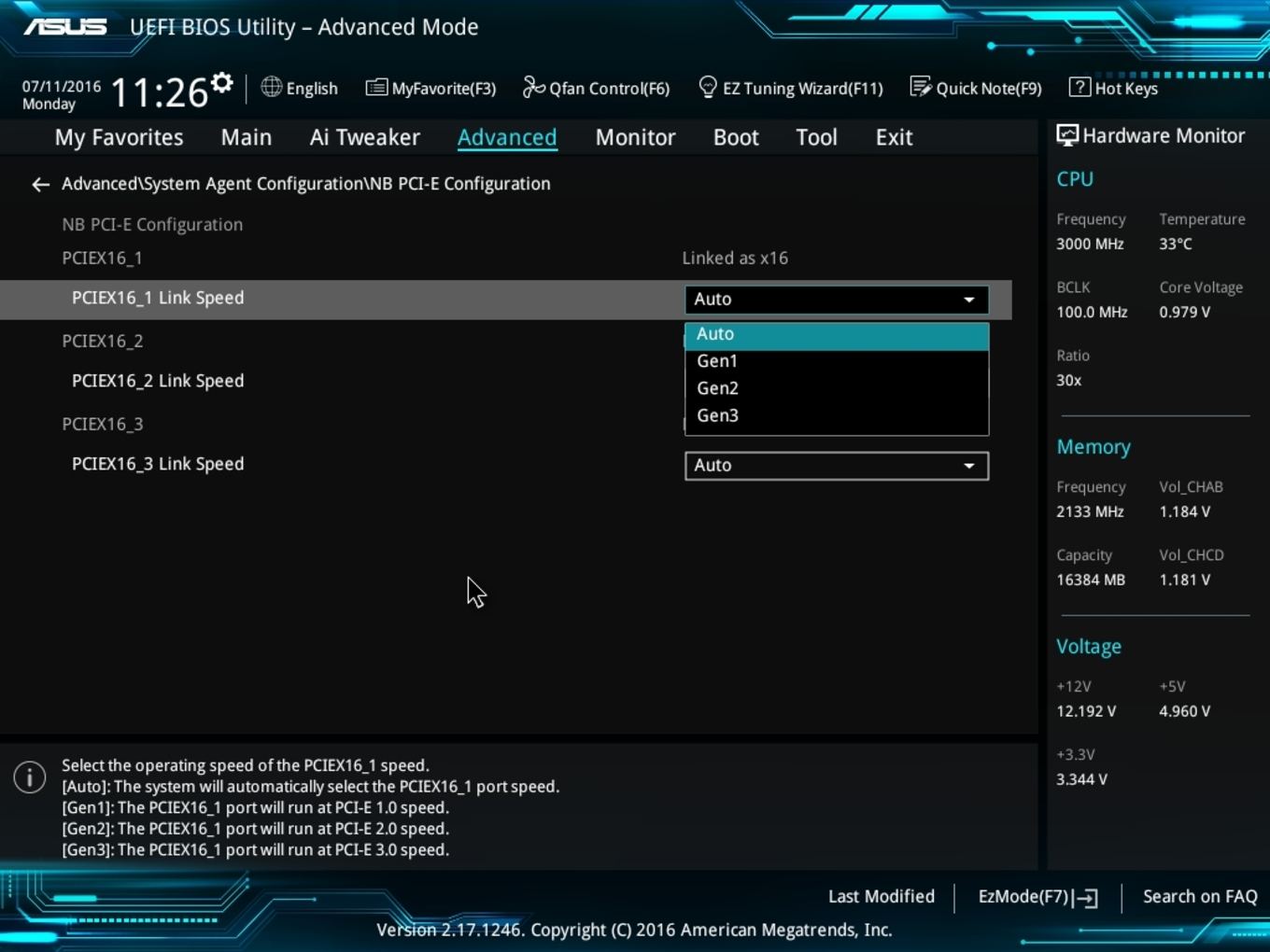Viewport: 1270px width, 952px height.
Task: Click the Voltage heading in Hardware Monitor
Action: pyautogui.click(x=1089, y=647)
